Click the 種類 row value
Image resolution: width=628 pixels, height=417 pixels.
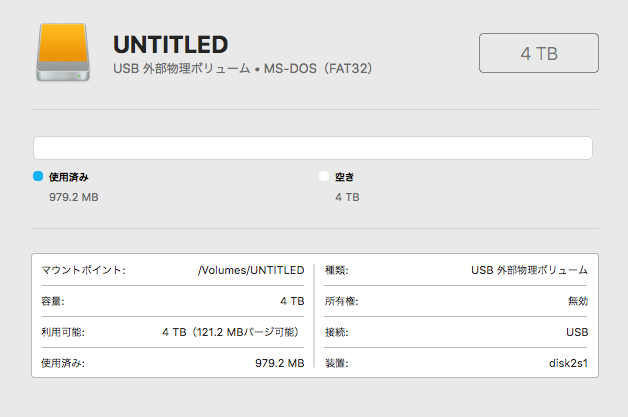(x=529, y=270)
